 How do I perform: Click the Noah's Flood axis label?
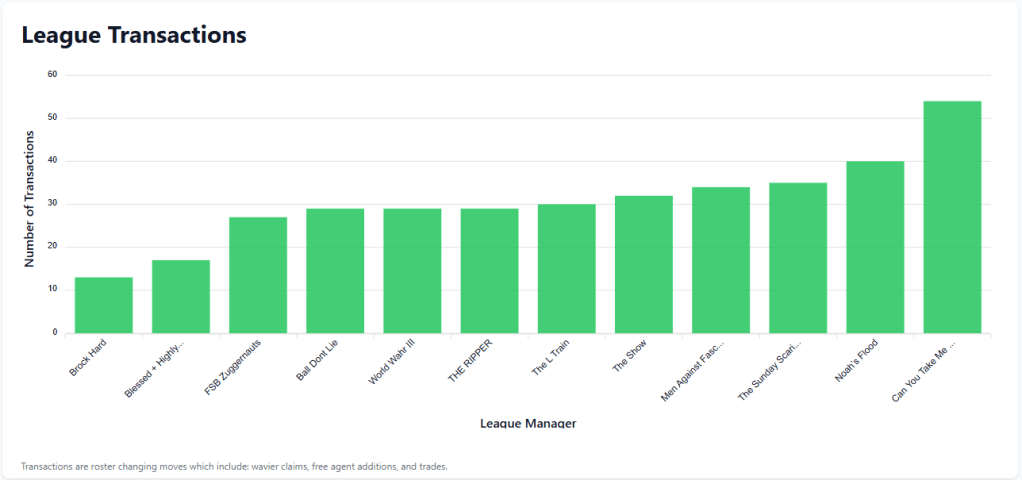point(857,360)
